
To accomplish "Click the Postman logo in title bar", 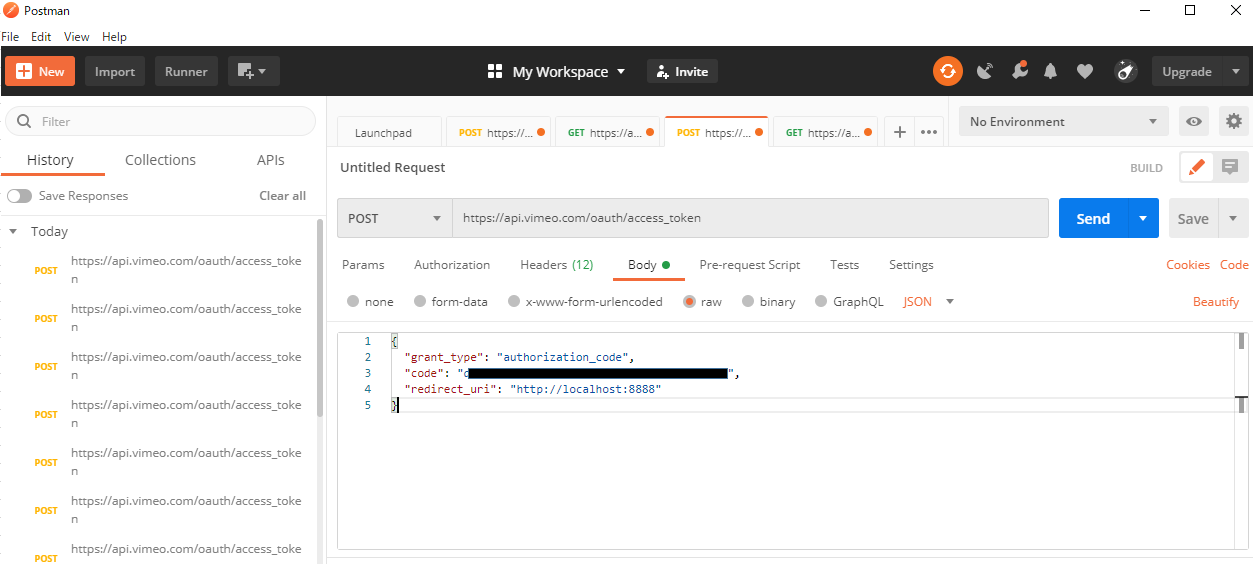I will click(x=11, y=10).
